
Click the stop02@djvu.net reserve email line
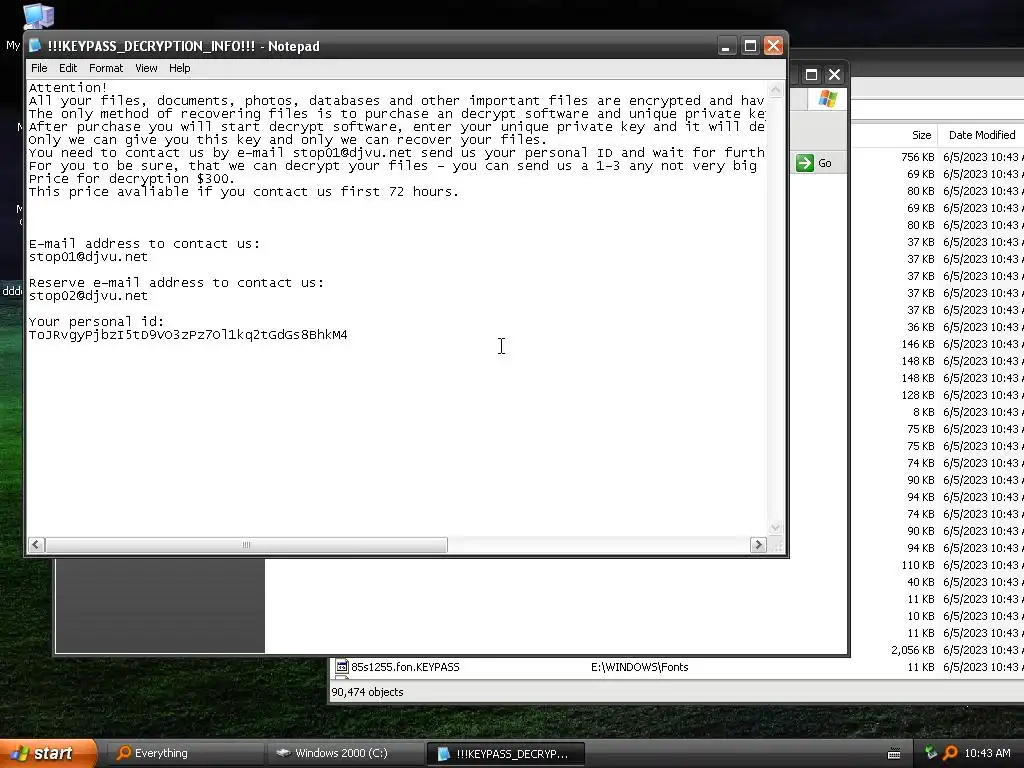coord(88,296)
